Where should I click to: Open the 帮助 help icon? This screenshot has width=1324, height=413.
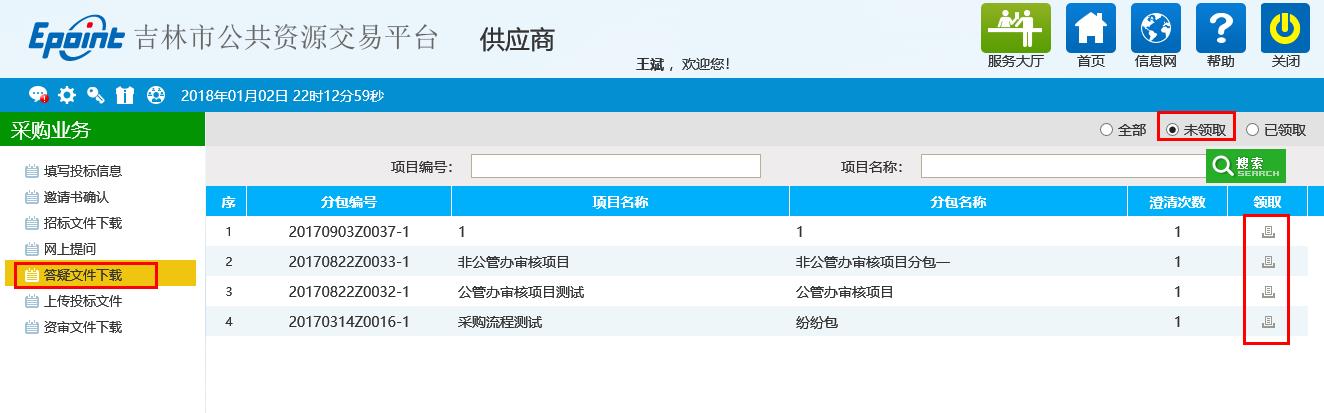coord(1221,28)
